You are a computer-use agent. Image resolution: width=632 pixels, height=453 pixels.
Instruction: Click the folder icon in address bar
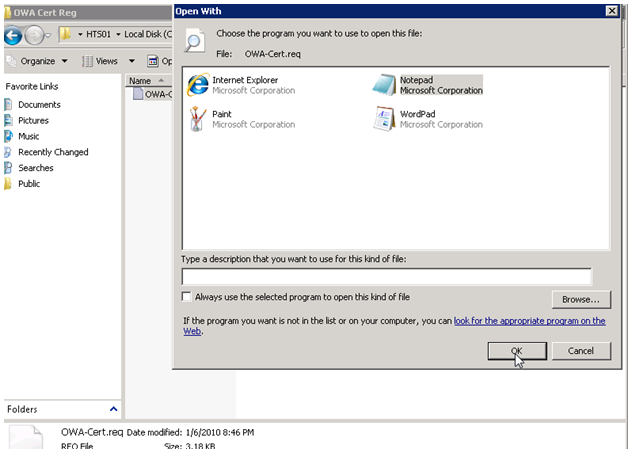coord(65,34)
